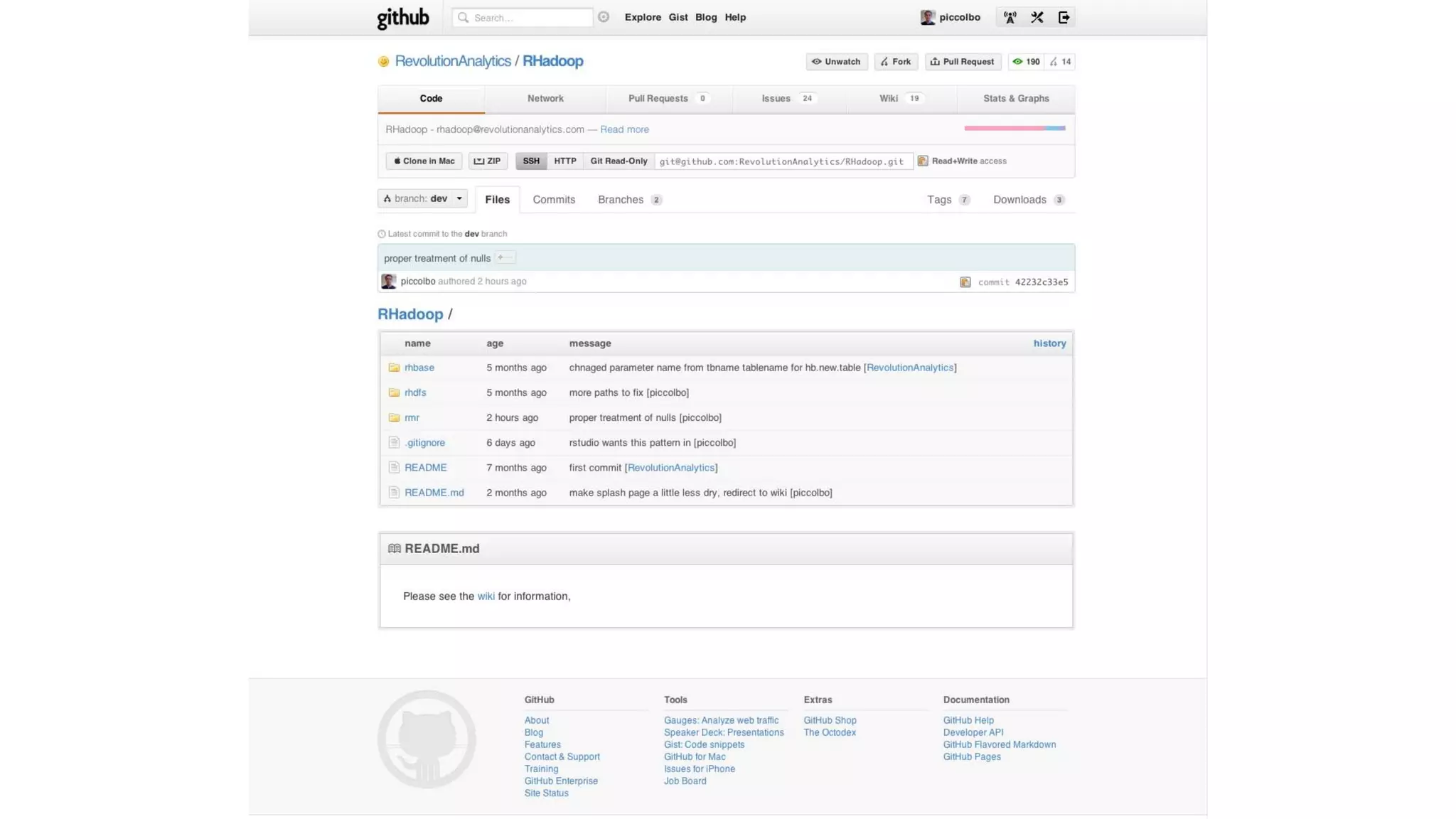Open notifications broadcast icon

tap(1010, 17)
